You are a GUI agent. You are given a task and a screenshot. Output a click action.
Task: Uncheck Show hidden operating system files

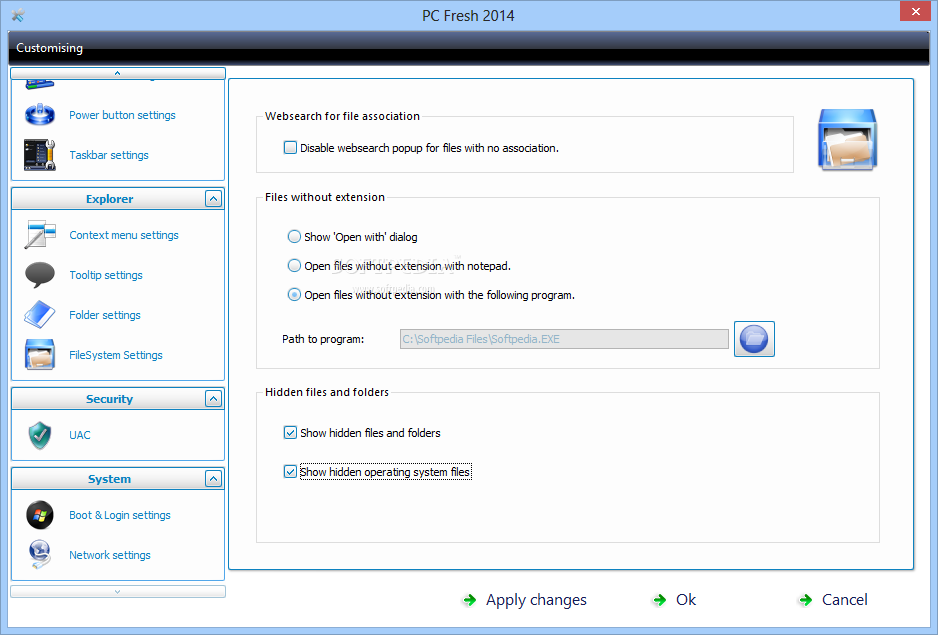pyautogui.click(x=290, y=472)
